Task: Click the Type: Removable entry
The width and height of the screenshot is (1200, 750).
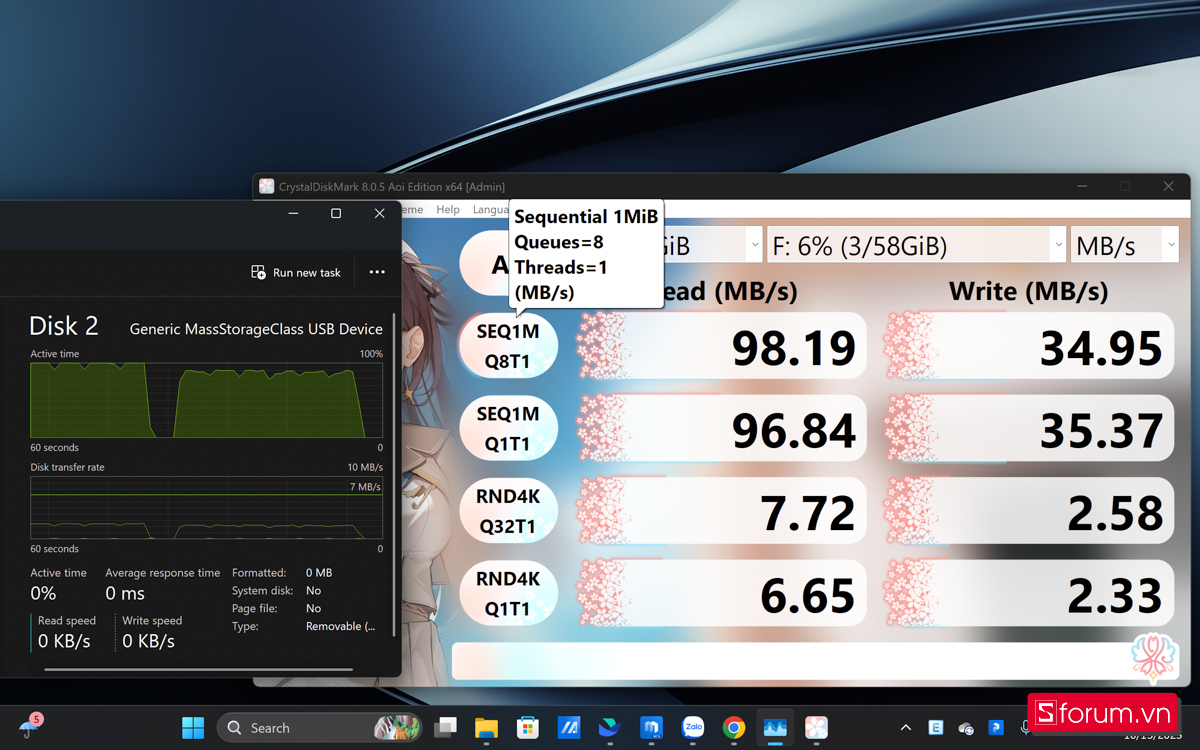Action: (304, 626)
